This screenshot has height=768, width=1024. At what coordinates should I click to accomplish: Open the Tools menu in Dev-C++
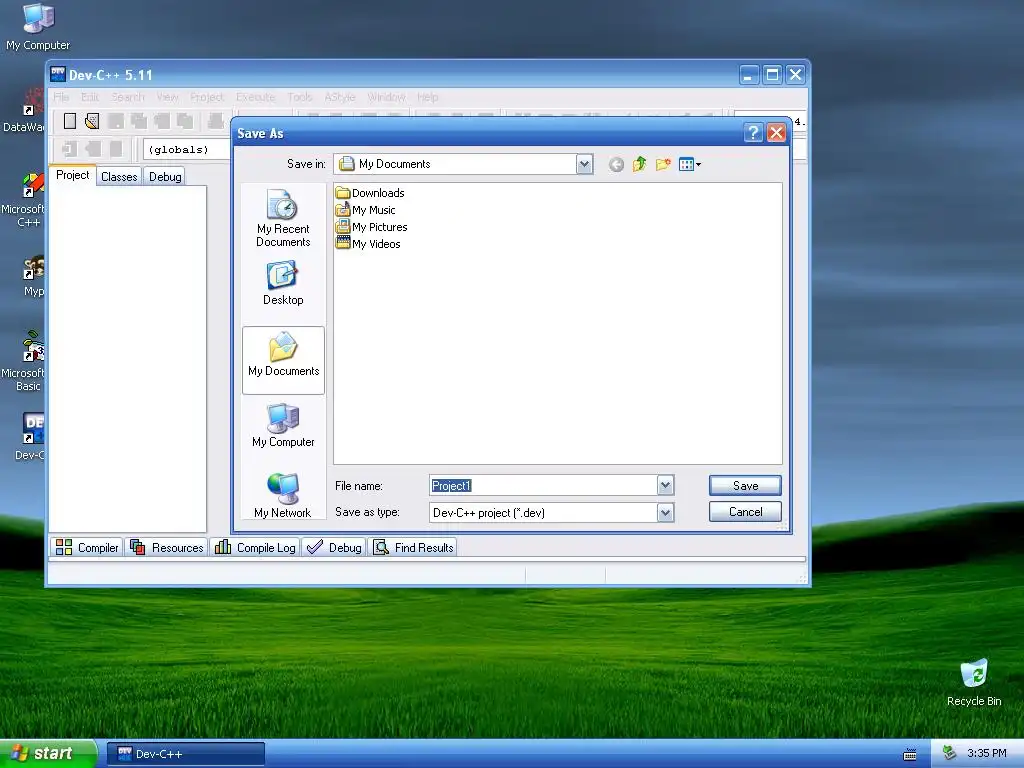(300, 97)
